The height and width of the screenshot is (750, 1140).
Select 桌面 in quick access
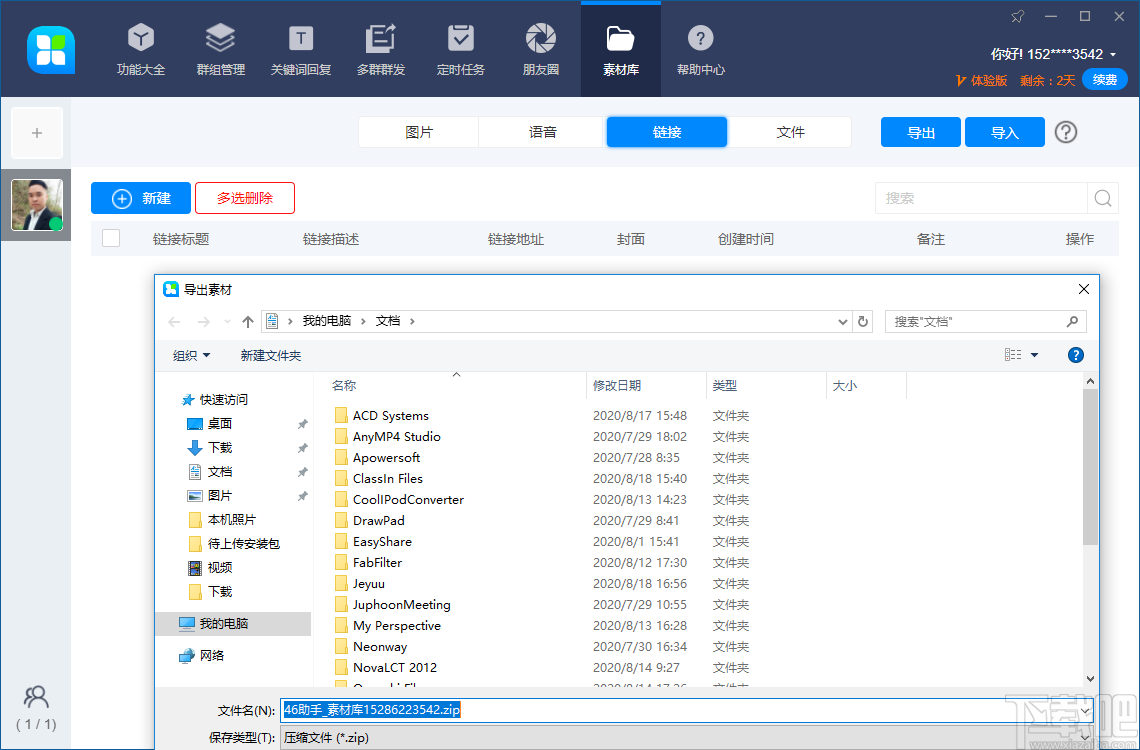(x=220, y=424)
